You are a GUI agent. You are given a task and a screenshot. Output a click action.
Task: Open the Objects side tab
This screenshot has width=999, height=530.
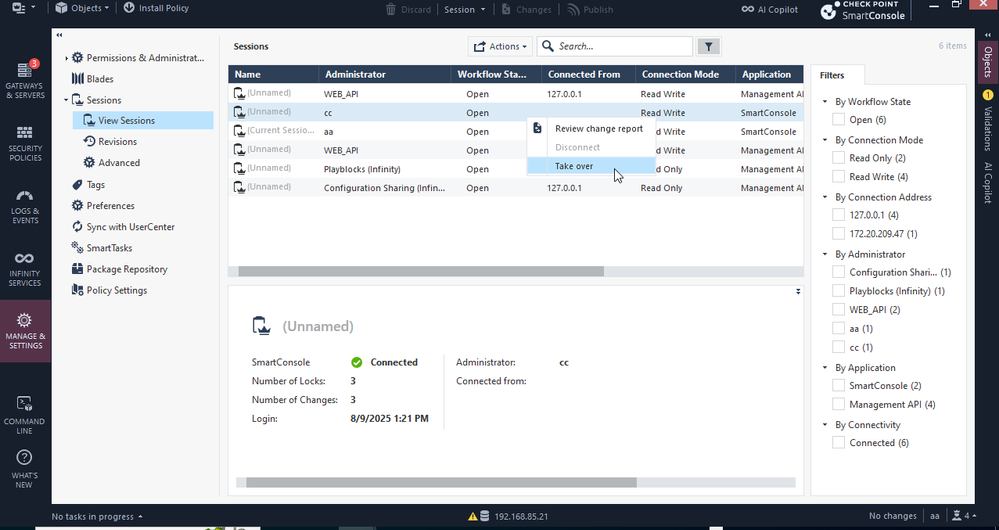click(x=988, y=61)
